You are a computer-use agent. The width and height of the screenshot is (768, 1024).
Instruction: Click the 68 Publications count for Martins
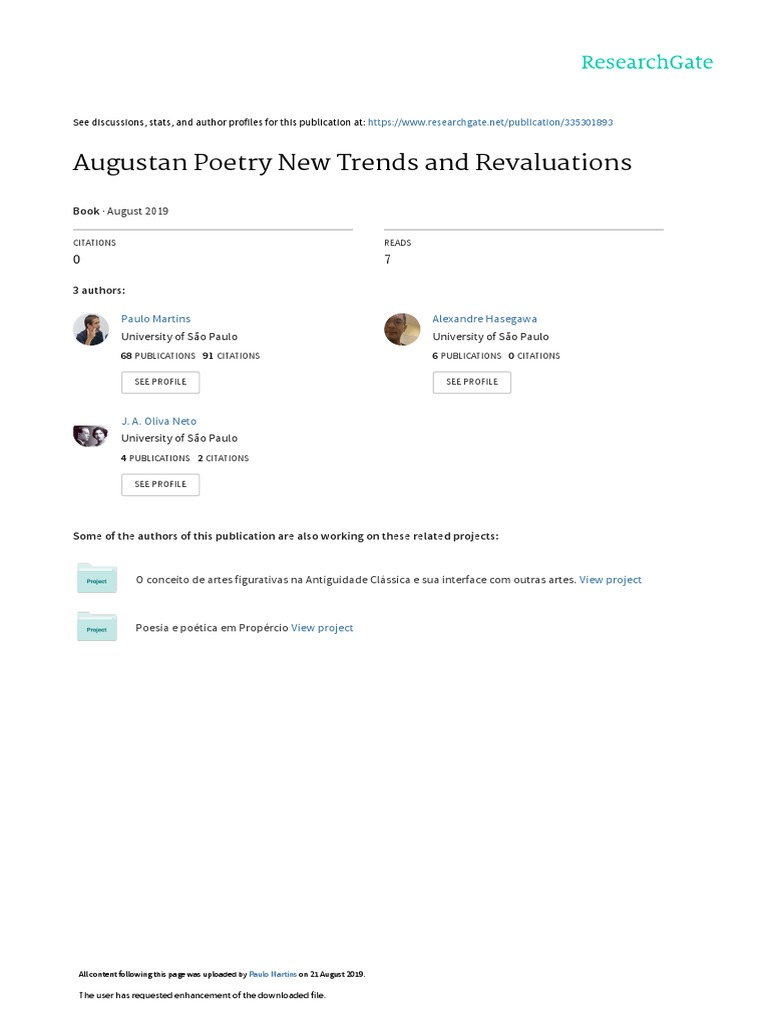[x=158, y=356]
